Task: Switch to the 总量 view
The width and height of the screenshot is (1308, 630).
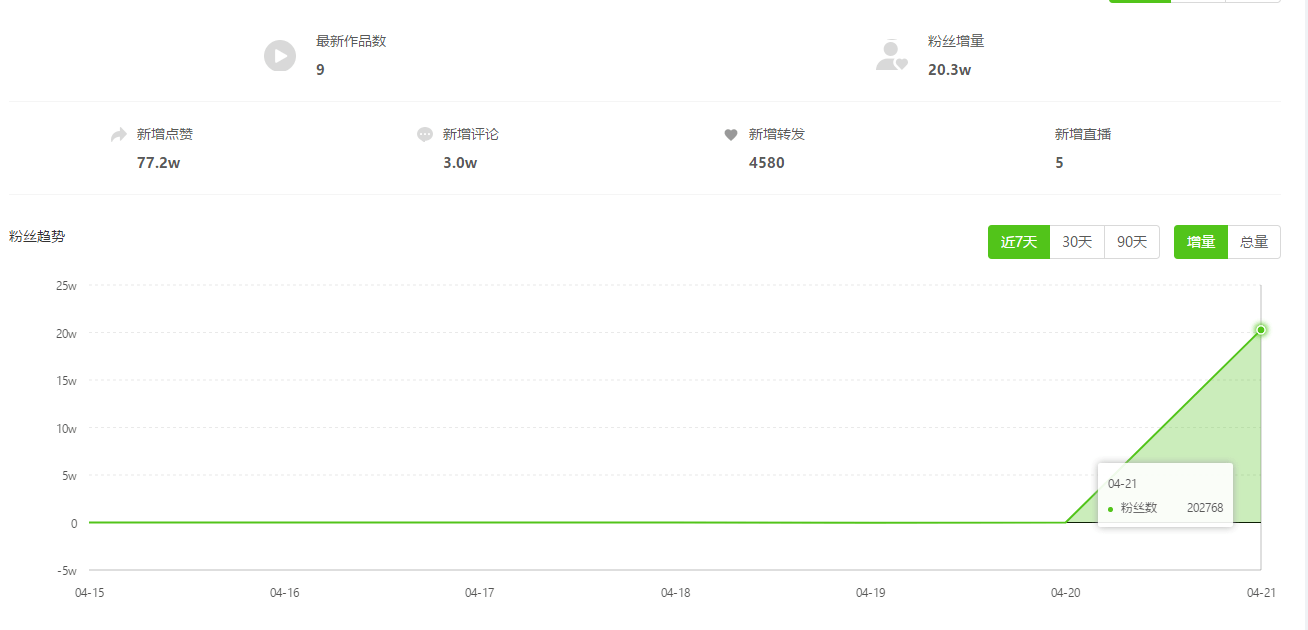Action: point(1254,242)
